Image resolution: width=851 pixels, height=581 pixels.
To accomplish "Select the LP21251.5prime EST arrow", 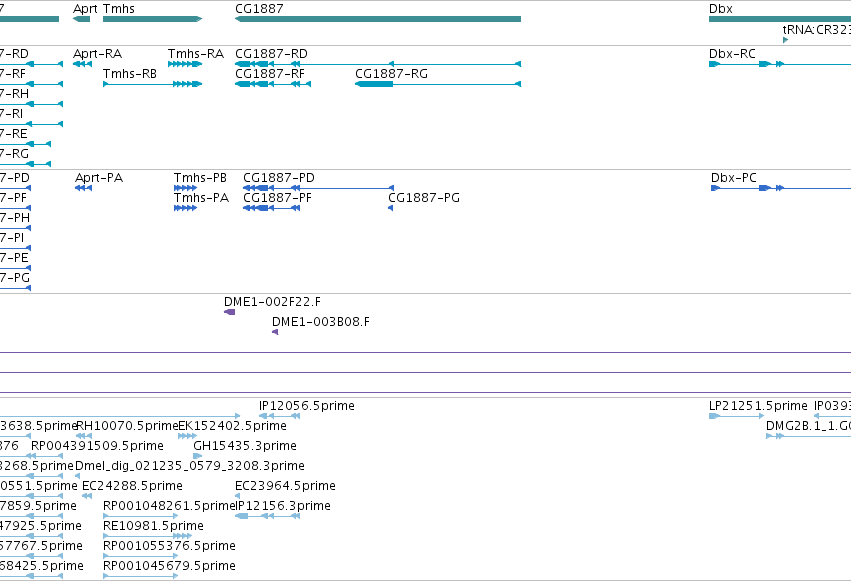I will tap(736, 416).
